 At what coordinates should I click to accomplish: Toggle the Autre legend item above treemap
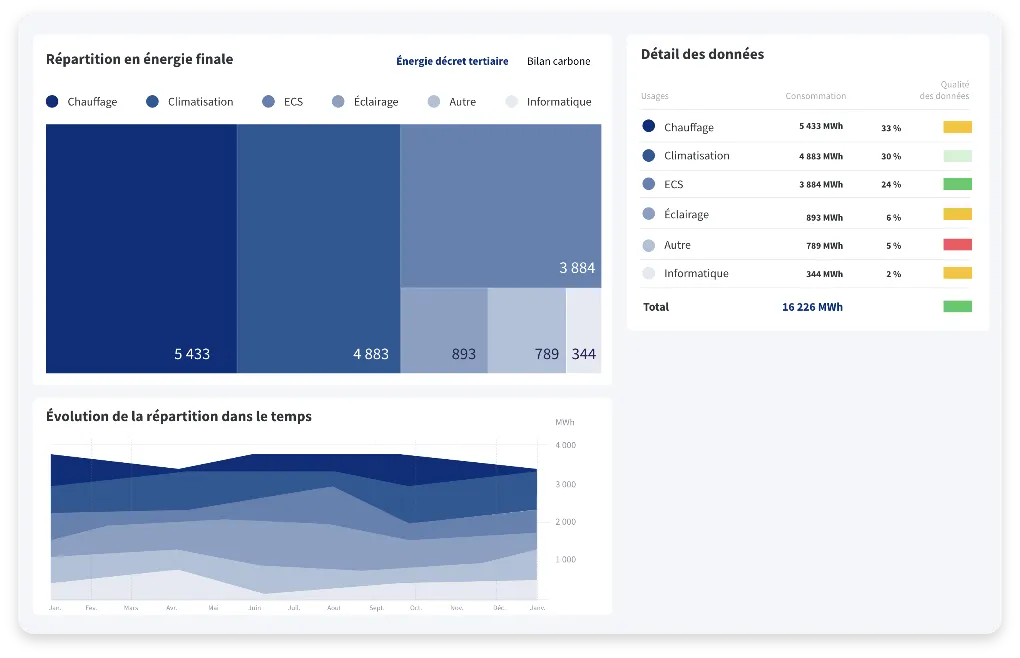tap(451, 102)
